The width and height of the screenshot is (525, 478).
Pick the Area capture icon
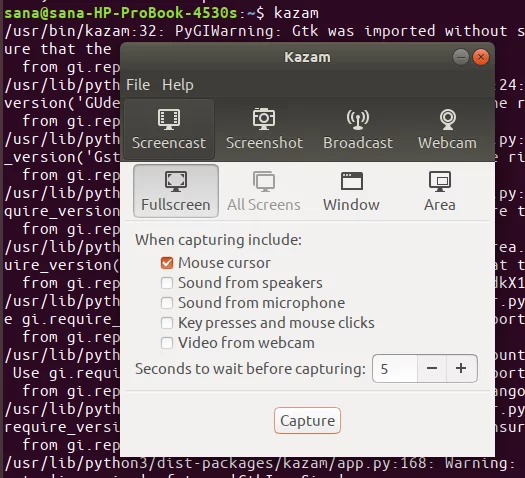tap(440, 181)
